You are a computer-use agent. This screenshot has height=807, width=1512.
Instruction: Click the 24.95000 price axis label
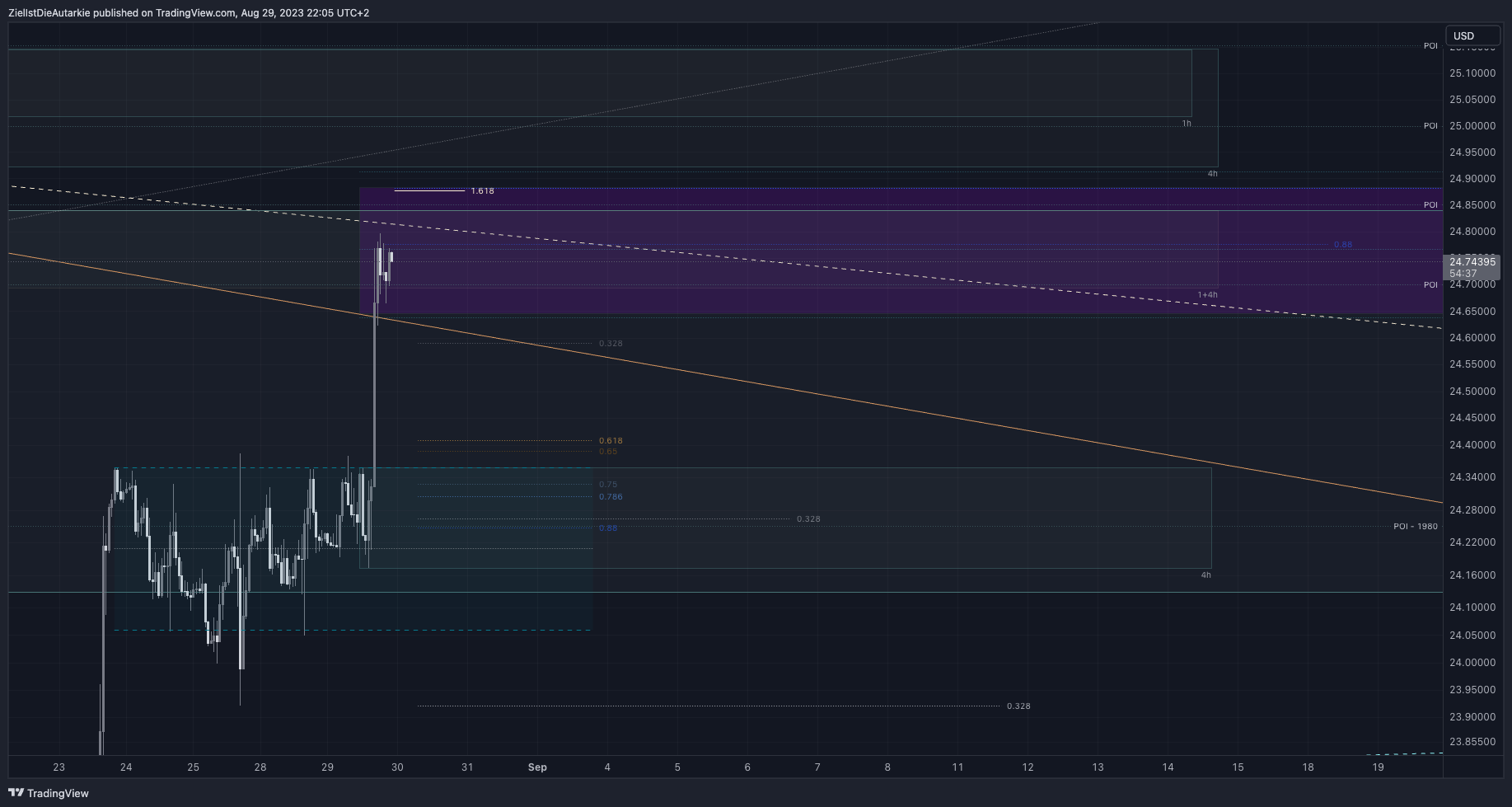coord(1472,152)
